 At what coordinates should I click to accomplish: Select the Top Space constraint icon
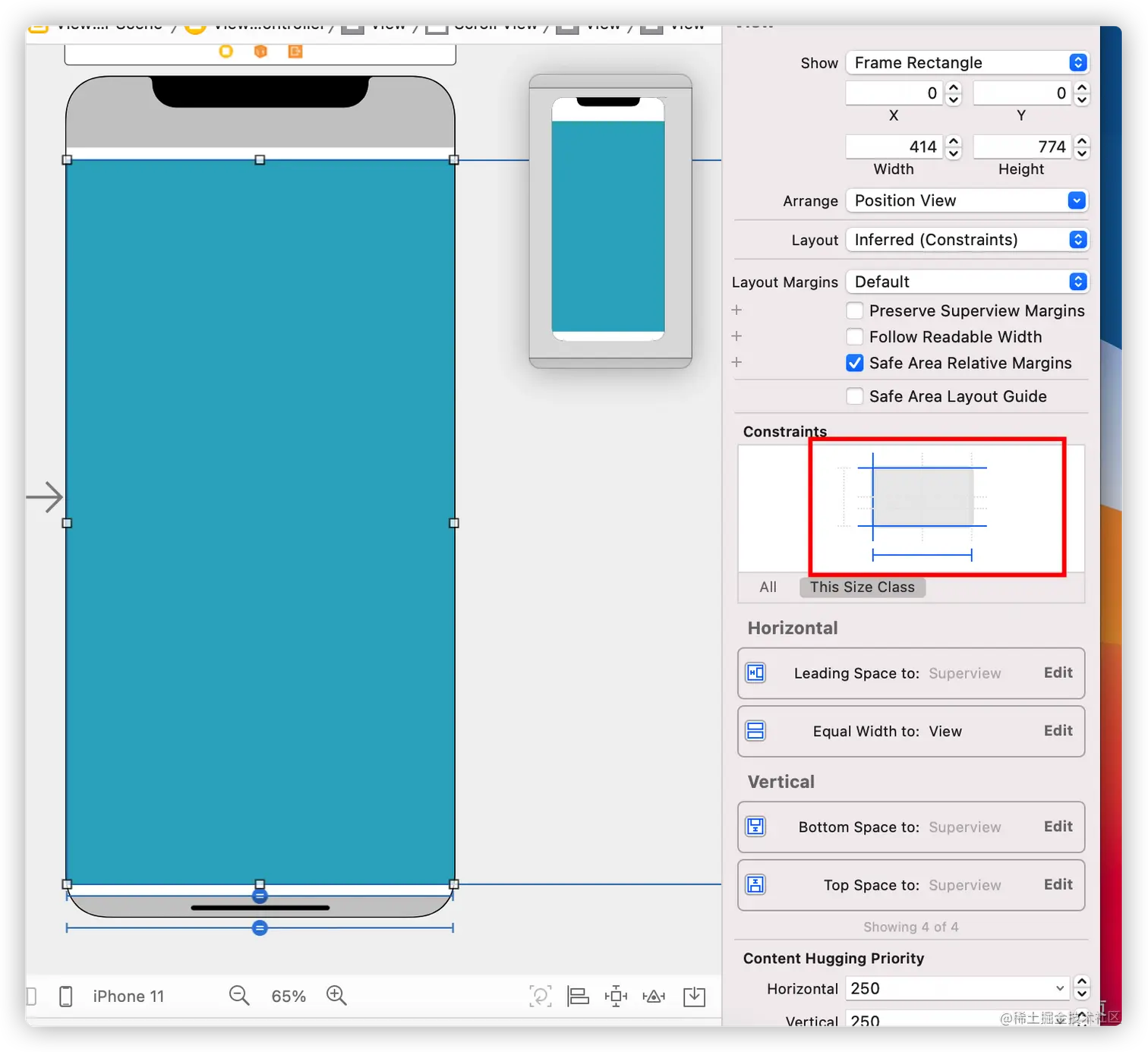(x=755, y=884)
